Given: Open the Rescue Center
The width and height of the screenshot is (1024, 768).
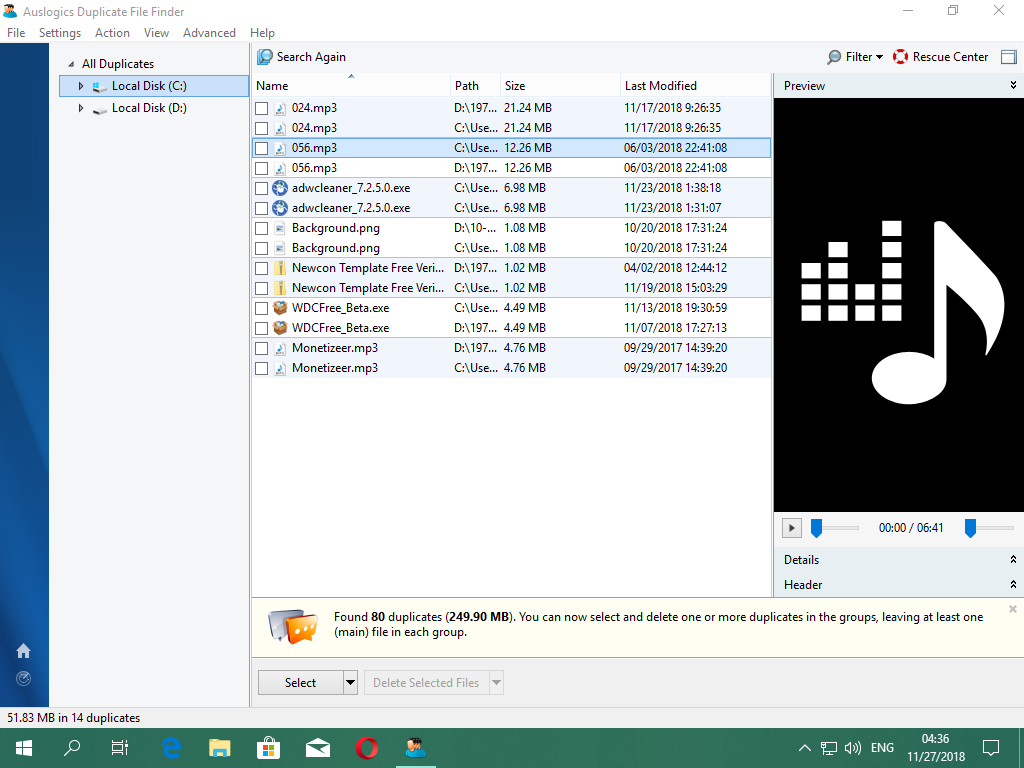Looking at the screenshot, I should point(940,57).
